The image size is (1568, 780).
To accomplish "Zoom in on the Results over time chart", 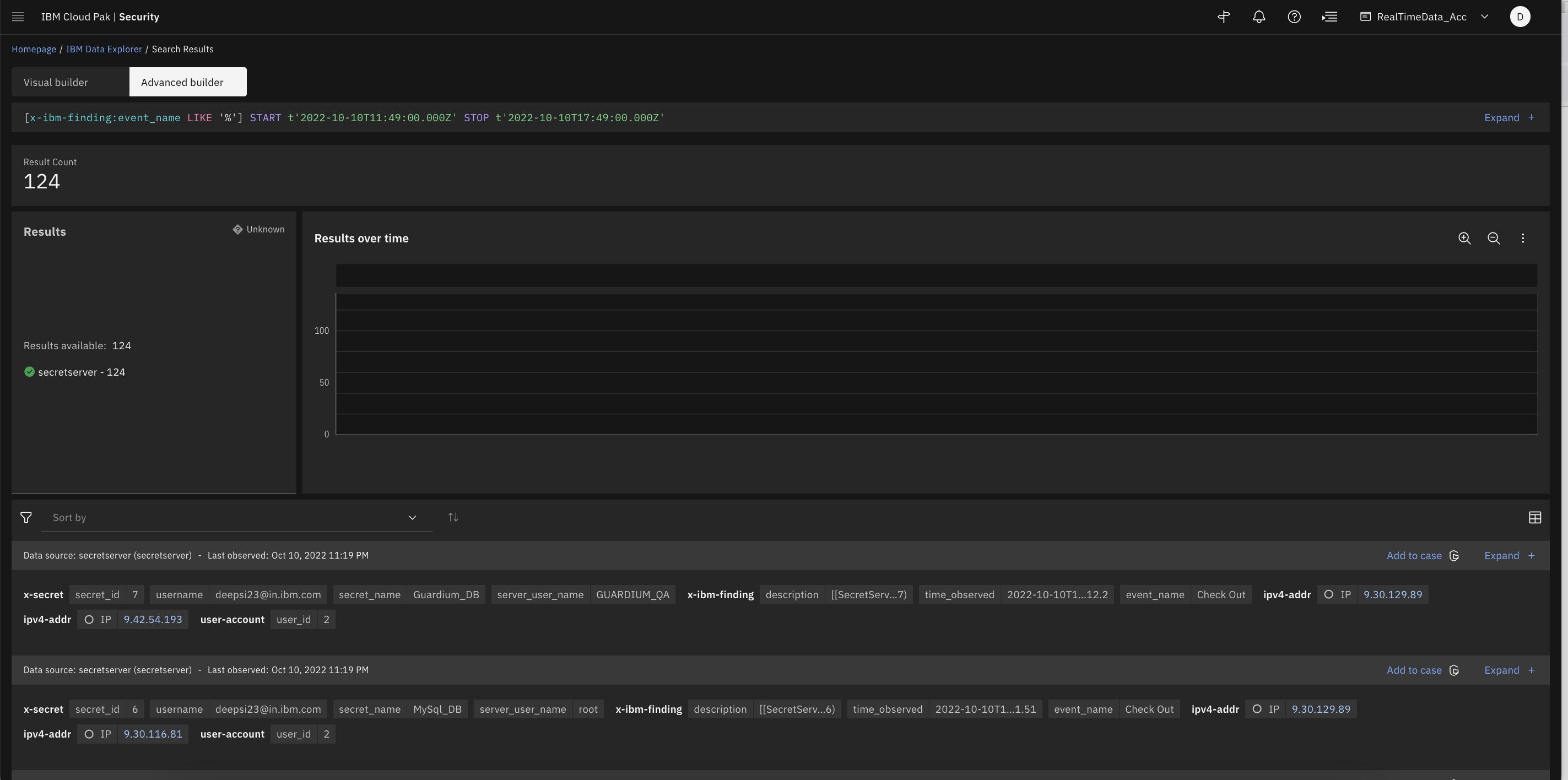I will [x=1465, y=238].
